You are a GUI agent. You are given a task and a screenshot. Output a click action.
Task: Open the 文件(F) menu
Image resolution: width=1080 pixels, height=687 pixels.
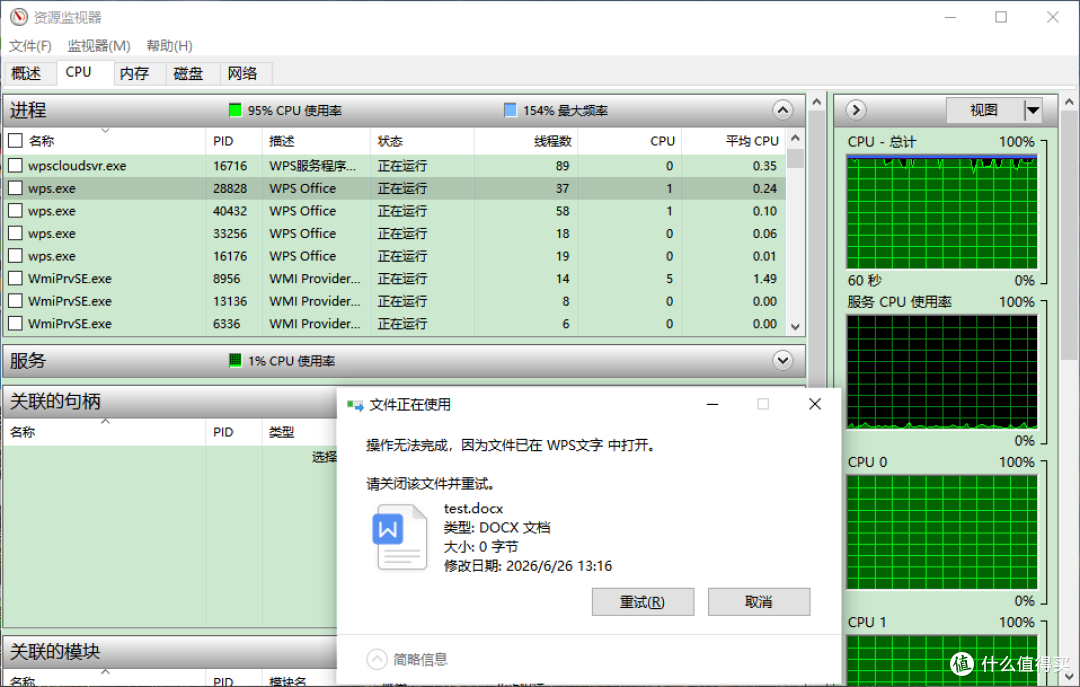(30, 45)
